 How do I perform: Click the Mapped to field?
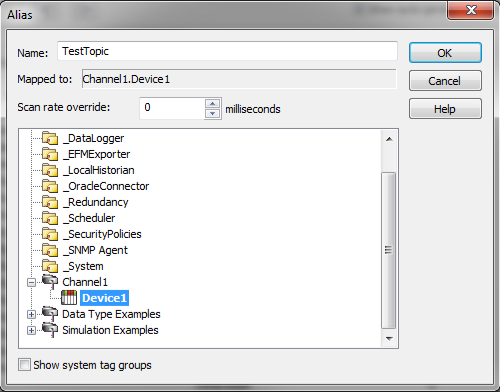pos(239,79)
